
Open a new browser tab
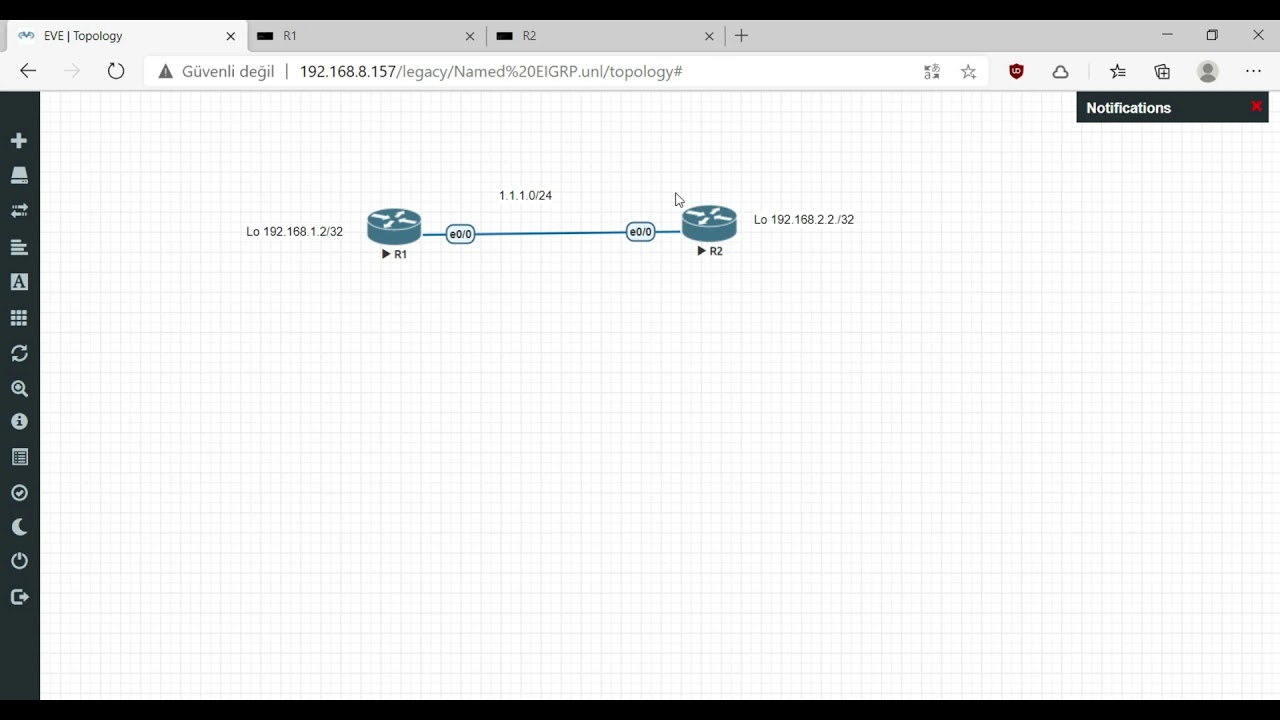pyautogui.click(x=741, y=36)
